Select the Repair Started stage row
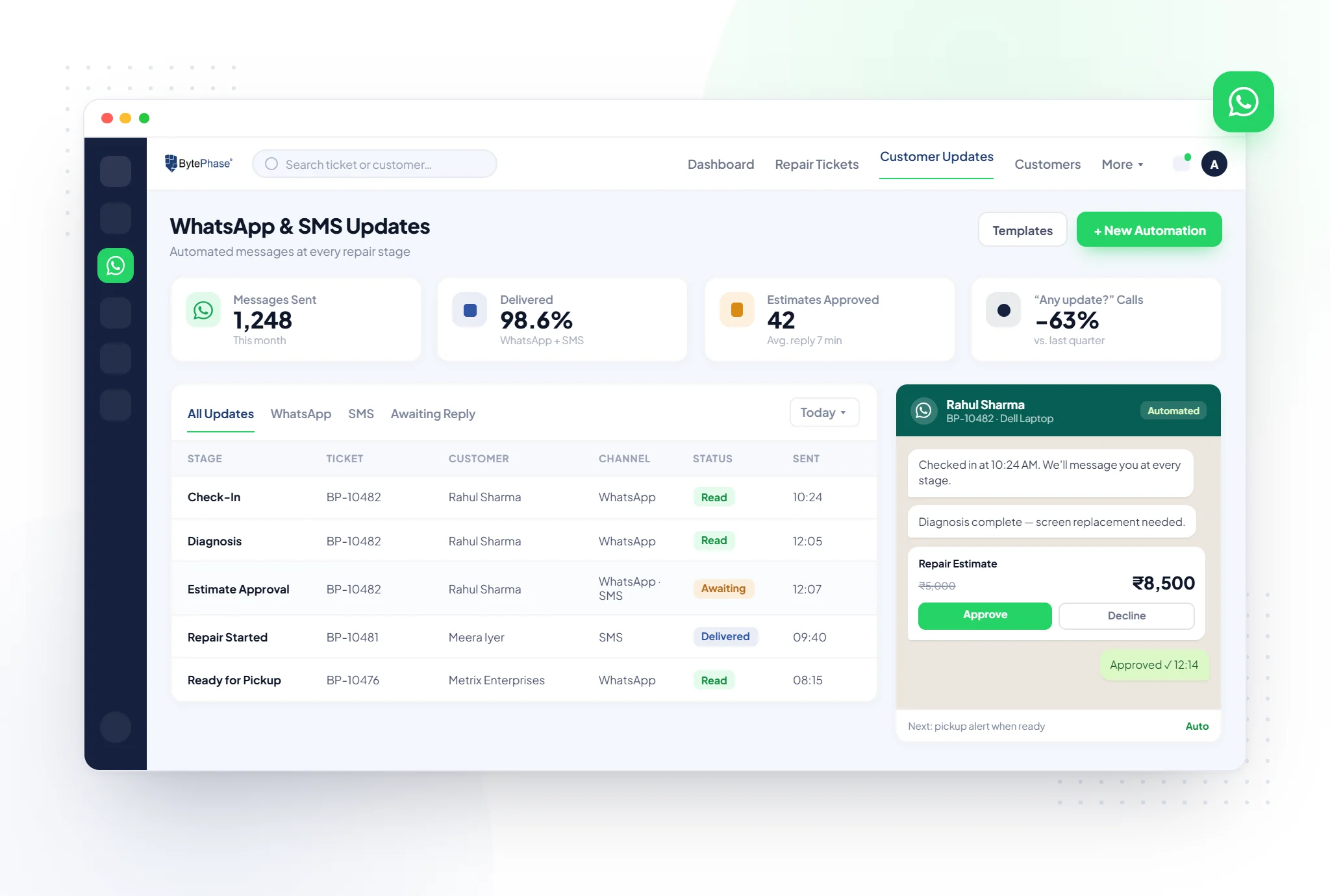 523,637
